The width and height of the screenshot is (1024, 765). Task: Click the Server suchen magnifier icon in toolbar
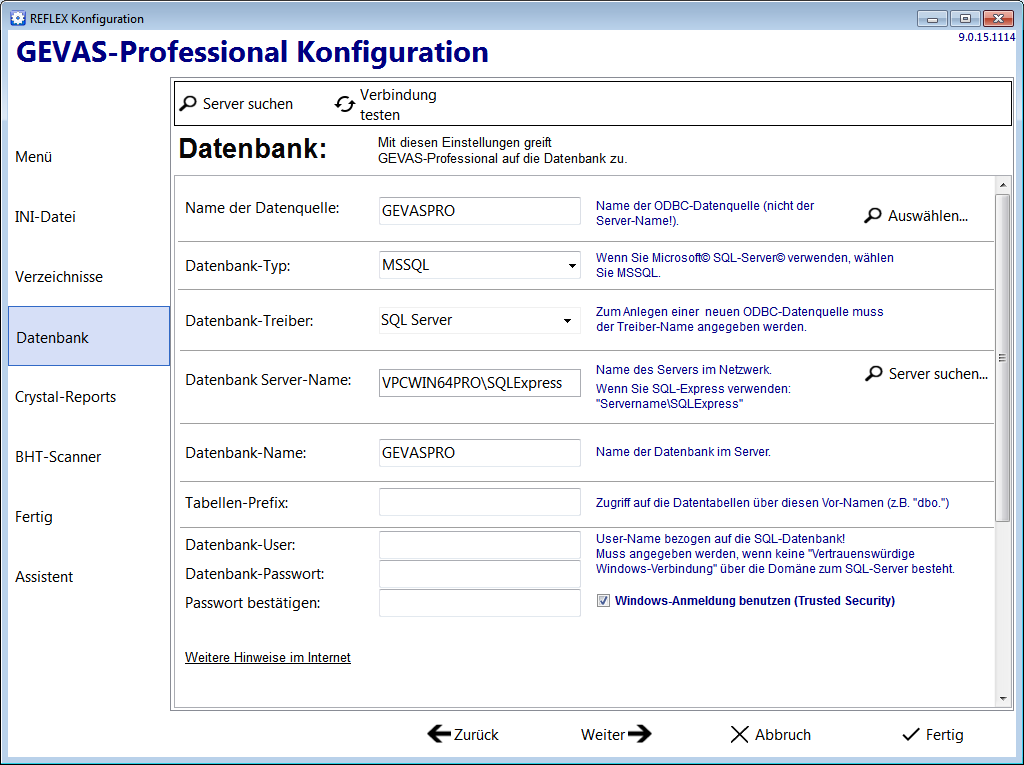188,103
